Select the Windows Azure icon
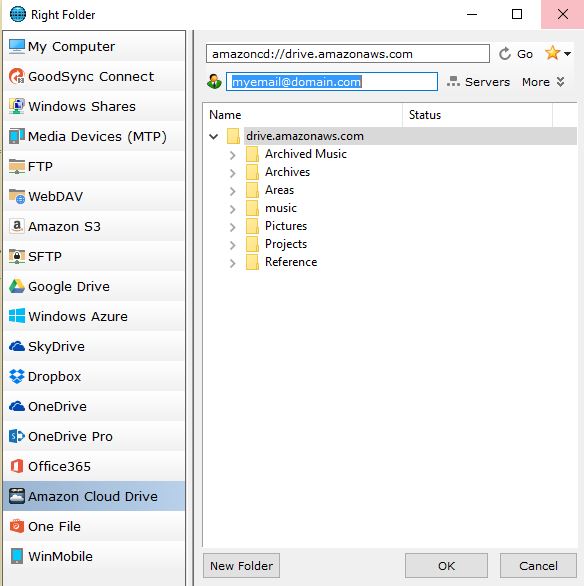584x586 pixels. coord(17,316)
